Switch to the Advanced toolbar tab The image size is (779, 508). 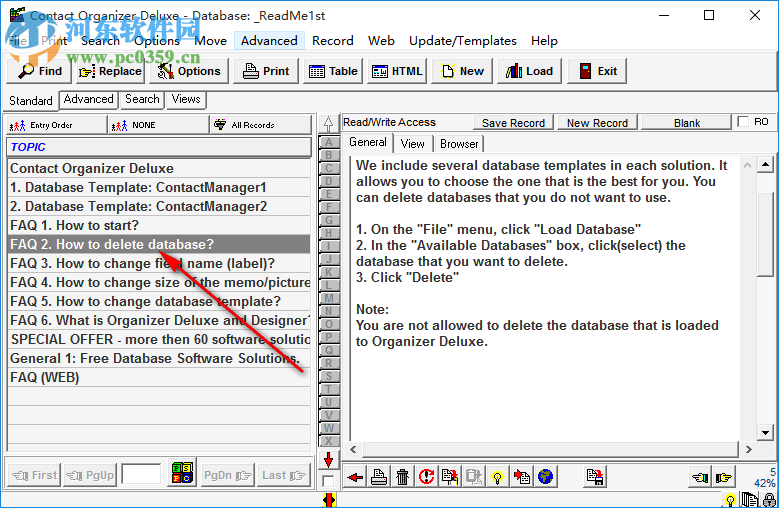88,99
